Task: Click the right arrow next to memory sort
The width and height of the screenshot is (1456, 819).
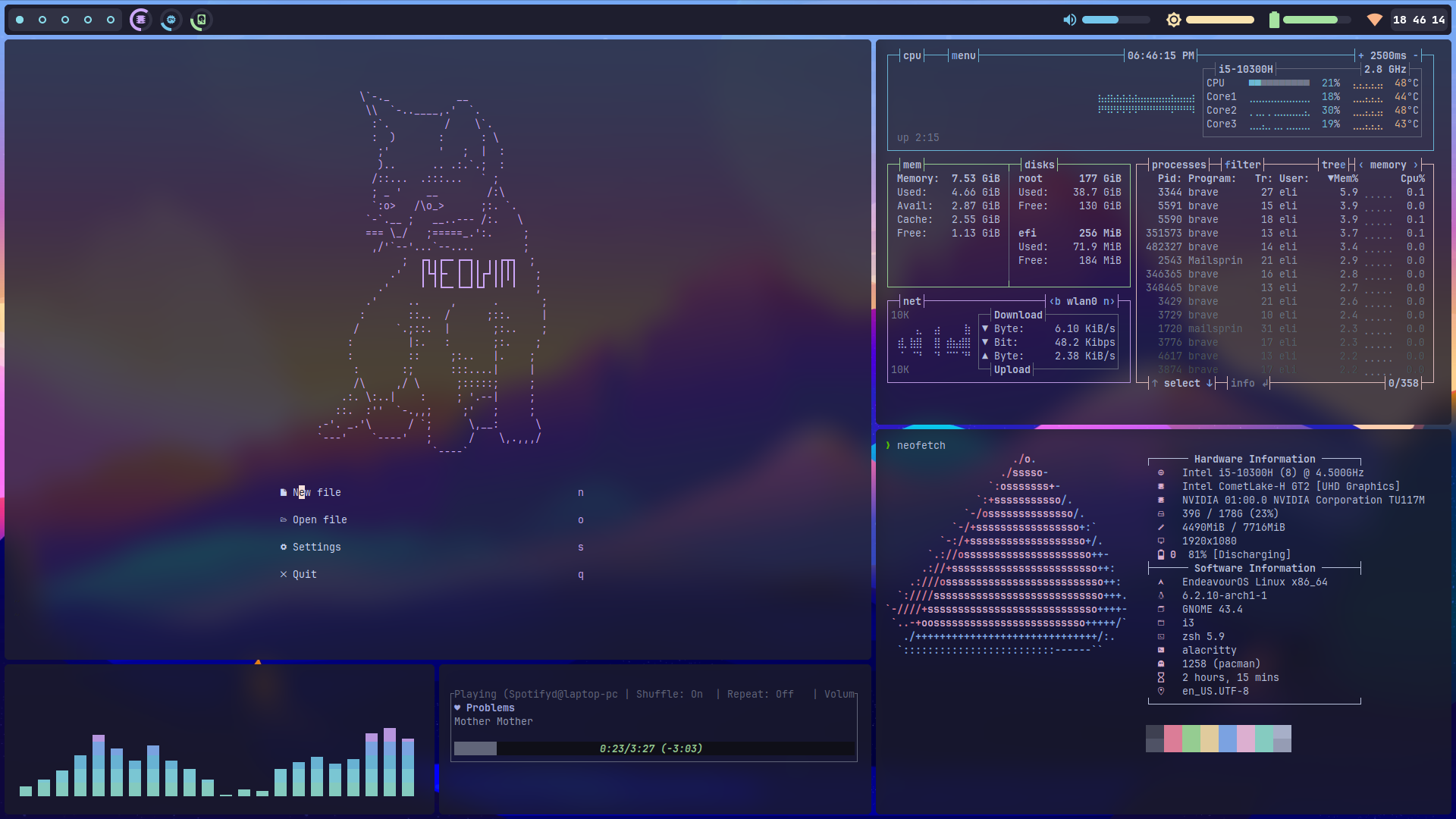Action: click(x=1415, y=165)
